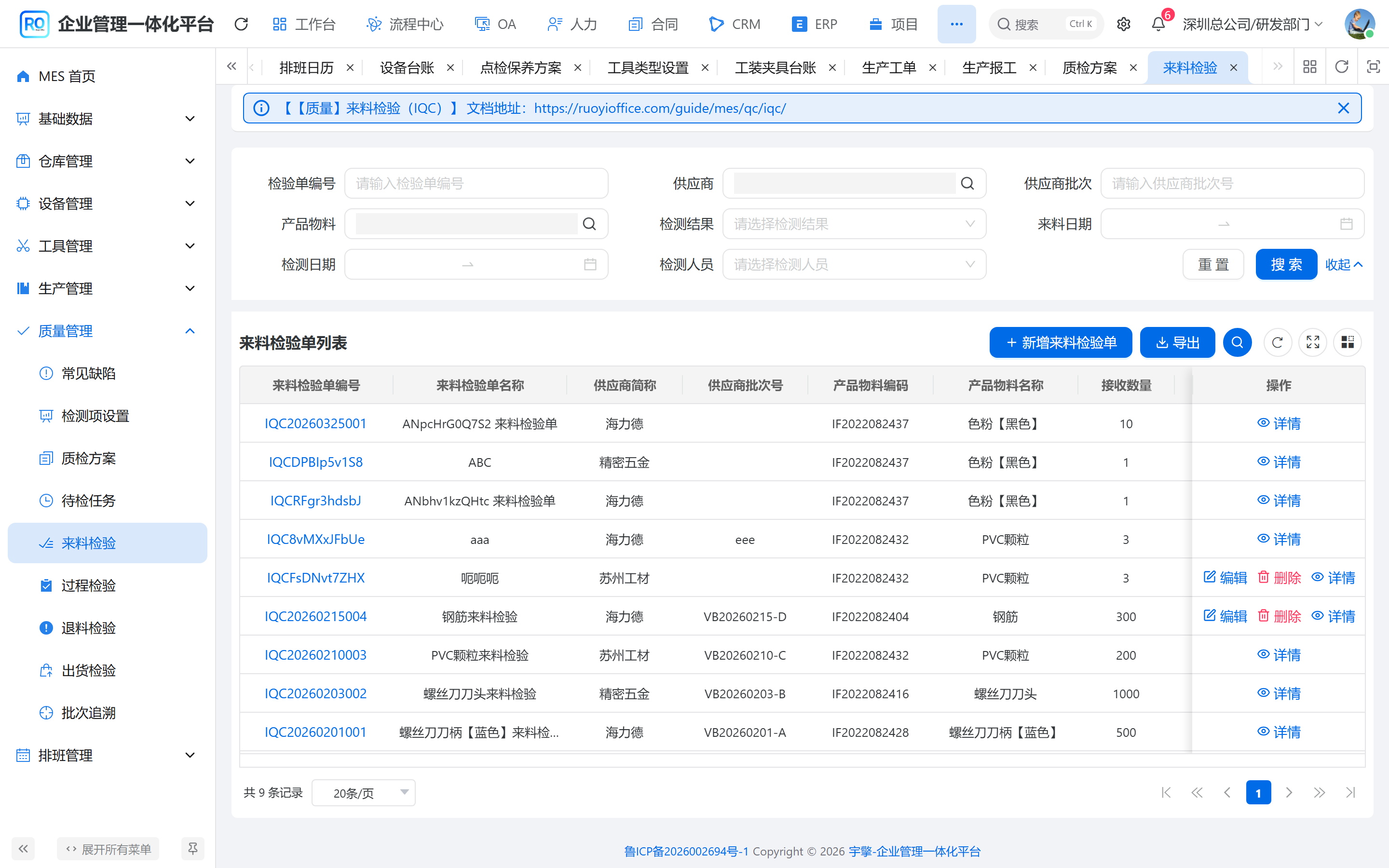Open the settings gear icon
This screenshot has width=1389, height=868.
tap(1123, 24)
